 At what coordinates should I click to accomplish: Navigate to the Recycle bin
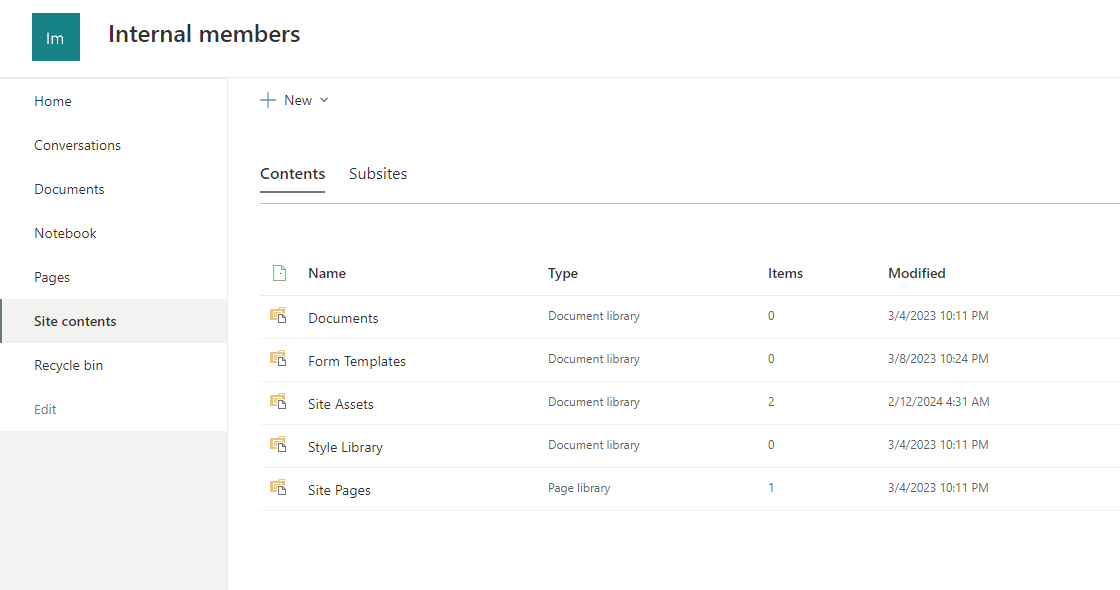pyautogui.click(x=68, y=365)
